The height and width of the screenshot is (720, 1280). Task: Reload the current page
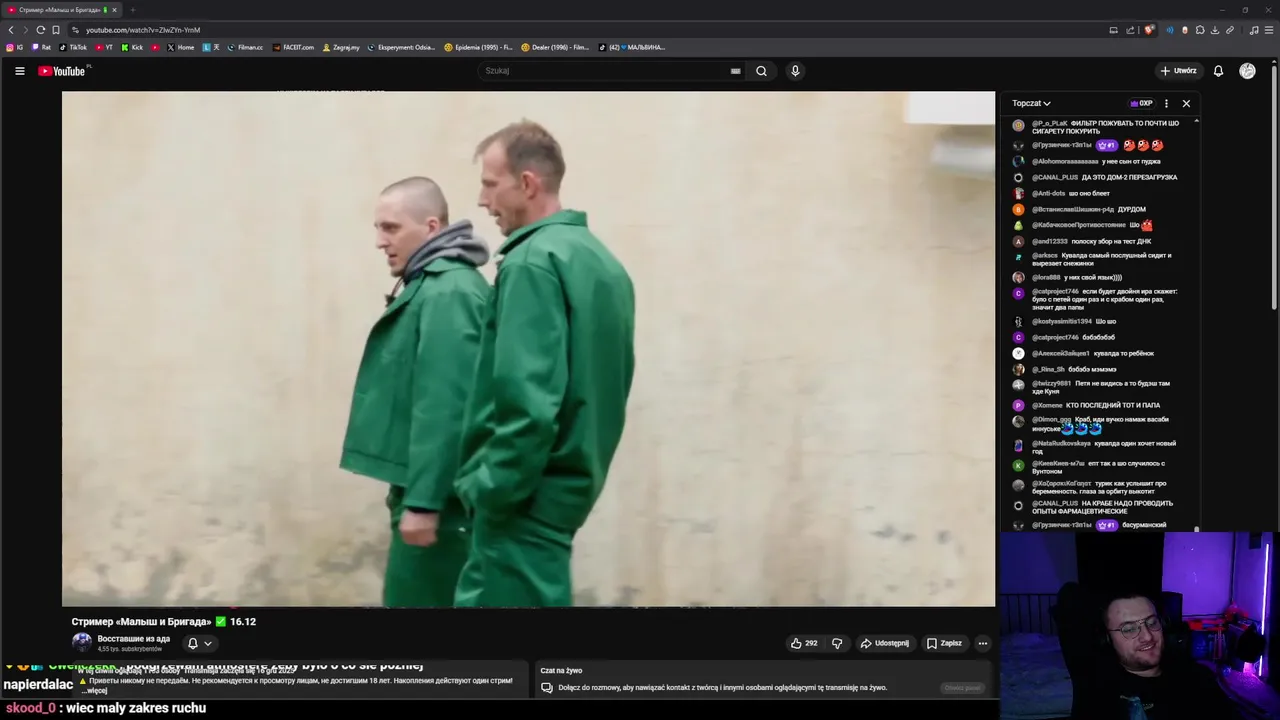40,30
